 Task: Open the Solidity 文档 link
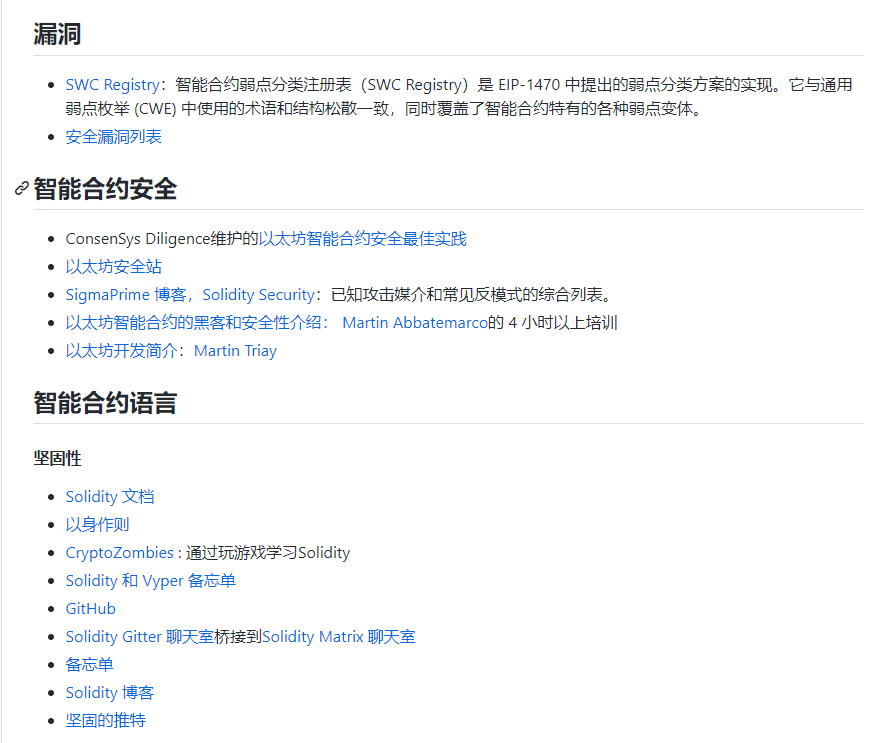coord(110,497)
